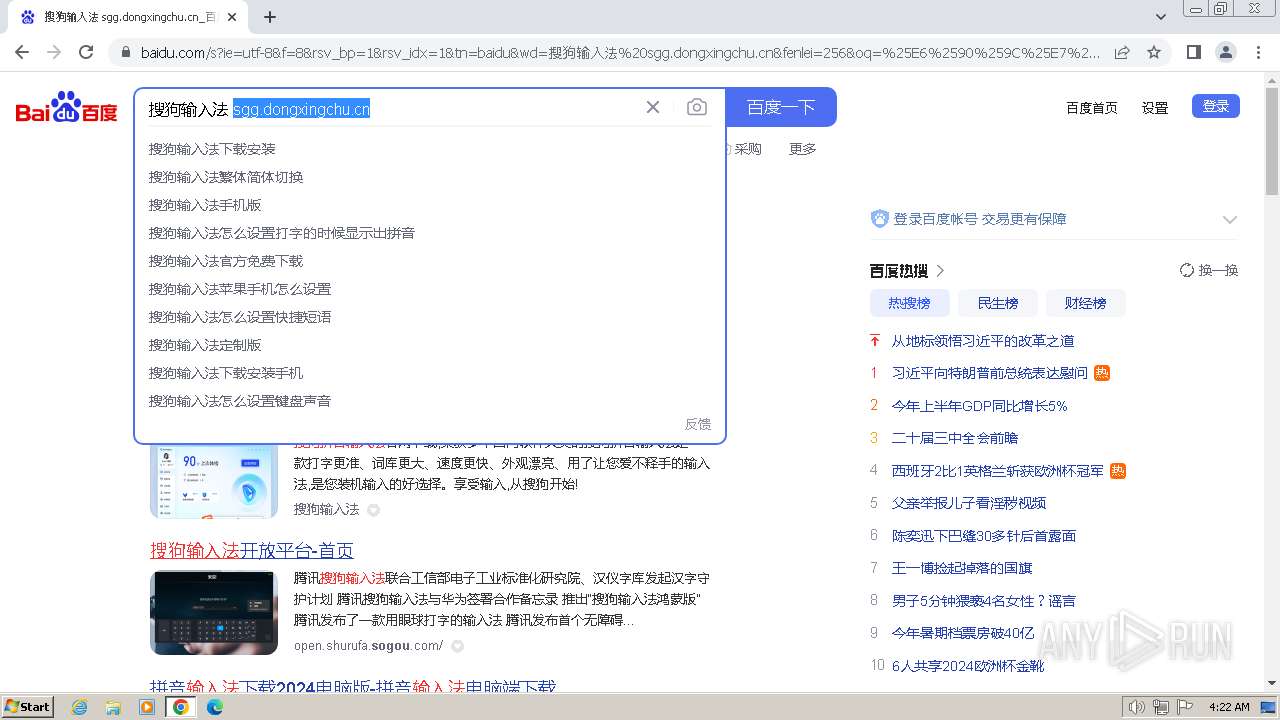Expand dropdown next to 搜狗输入法 source
This screenshot has height=720, width=1280.
[373, 510]
